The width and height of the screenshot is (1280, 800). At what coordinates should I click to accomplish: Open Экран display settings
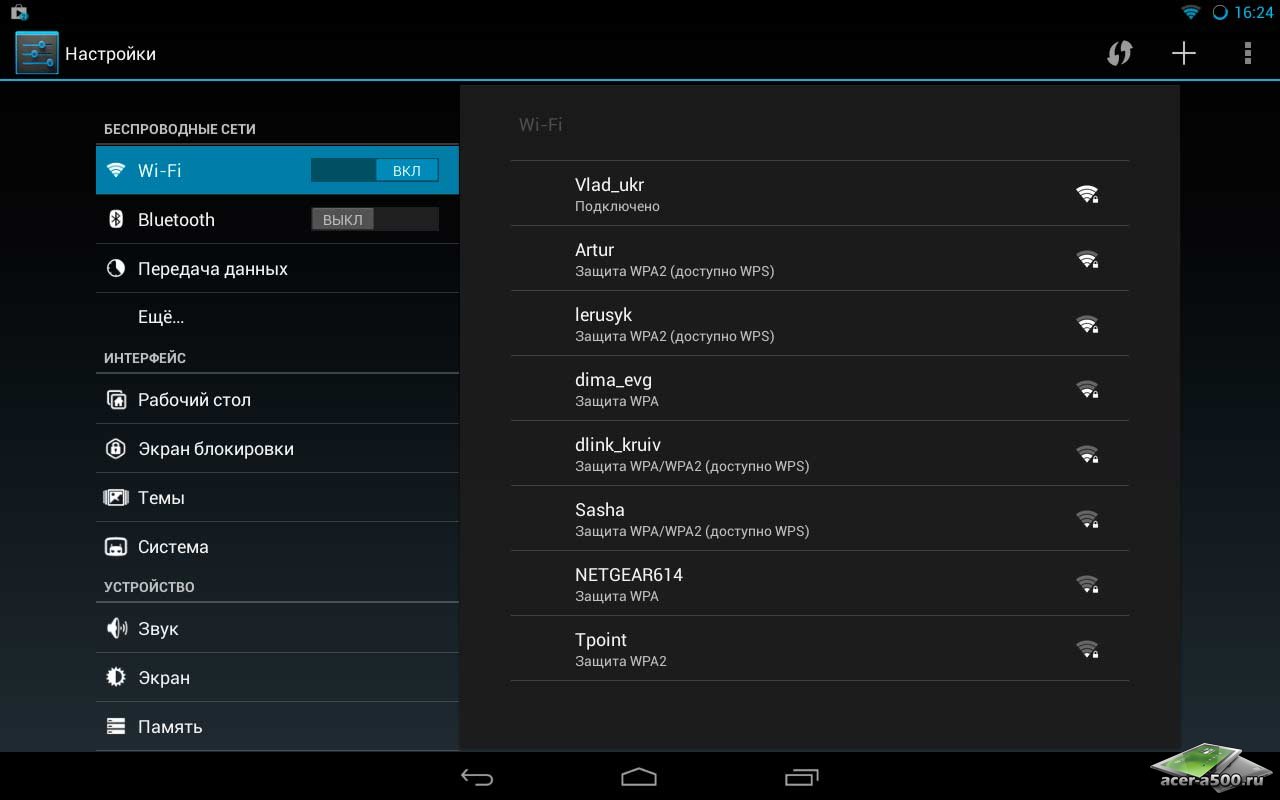pyautogui.click(x=277, y=677)
